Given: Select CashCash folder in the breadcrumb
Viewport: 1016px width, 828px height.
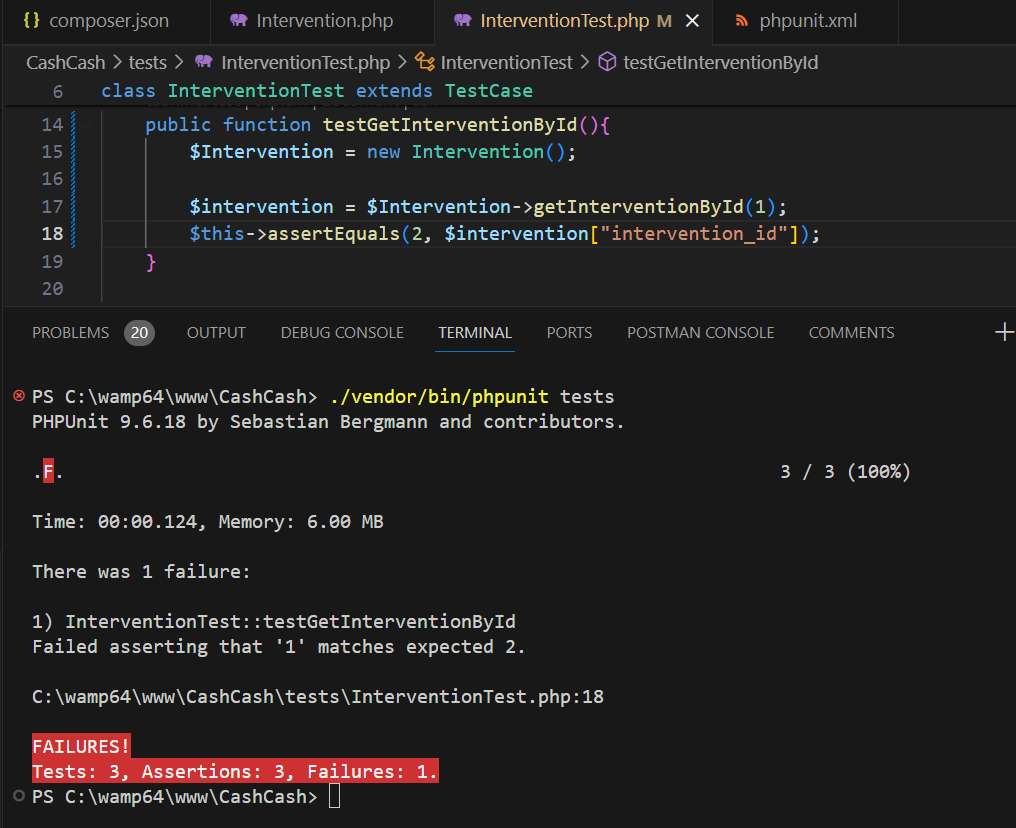Looking at the screenshot, I should [65, 62].
